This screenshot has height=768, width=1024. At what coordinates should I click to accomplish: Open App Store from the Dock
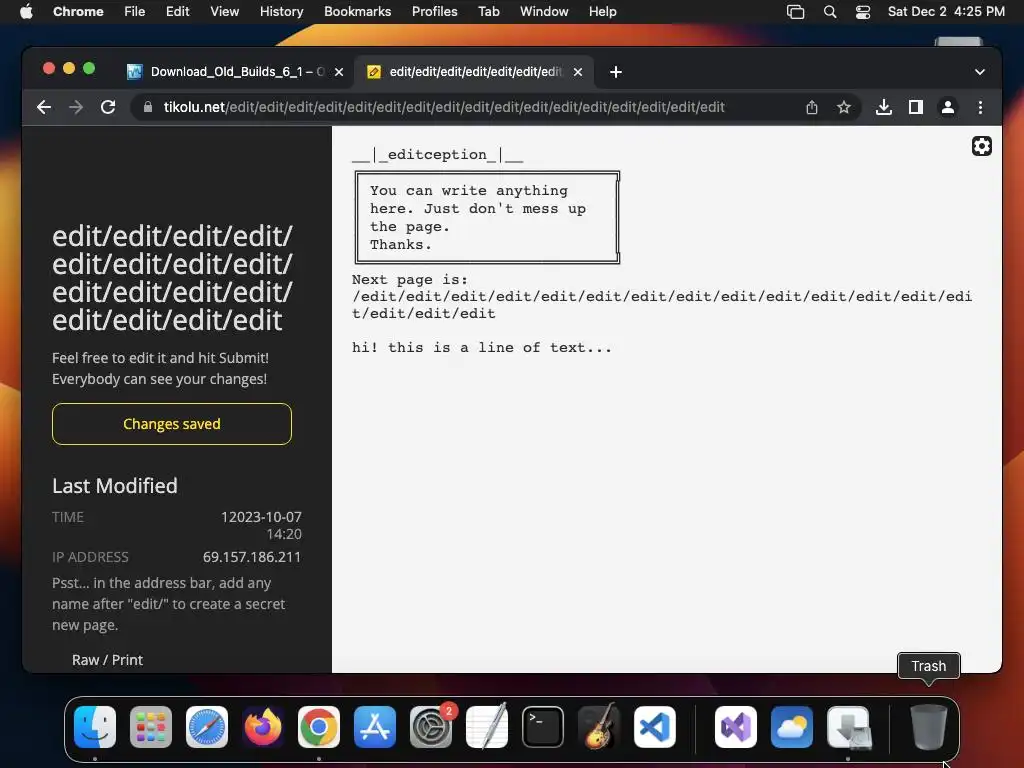[x=375, y=727]
